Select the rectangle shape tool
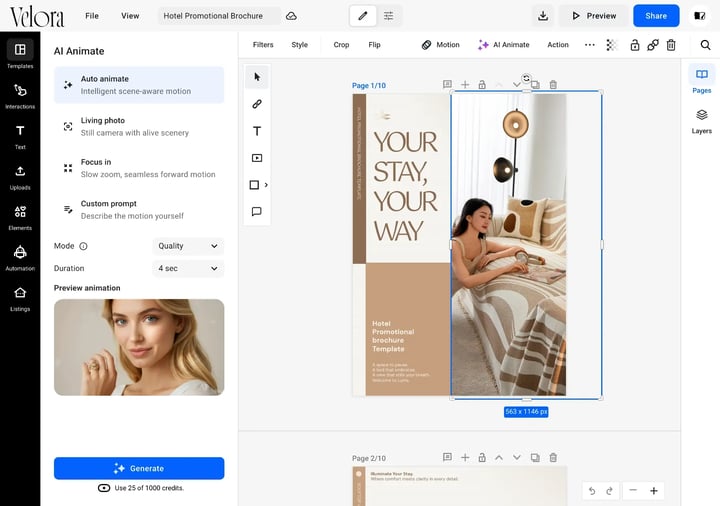The height and width of the screenshot is (506, 720). tap(254, 185)
